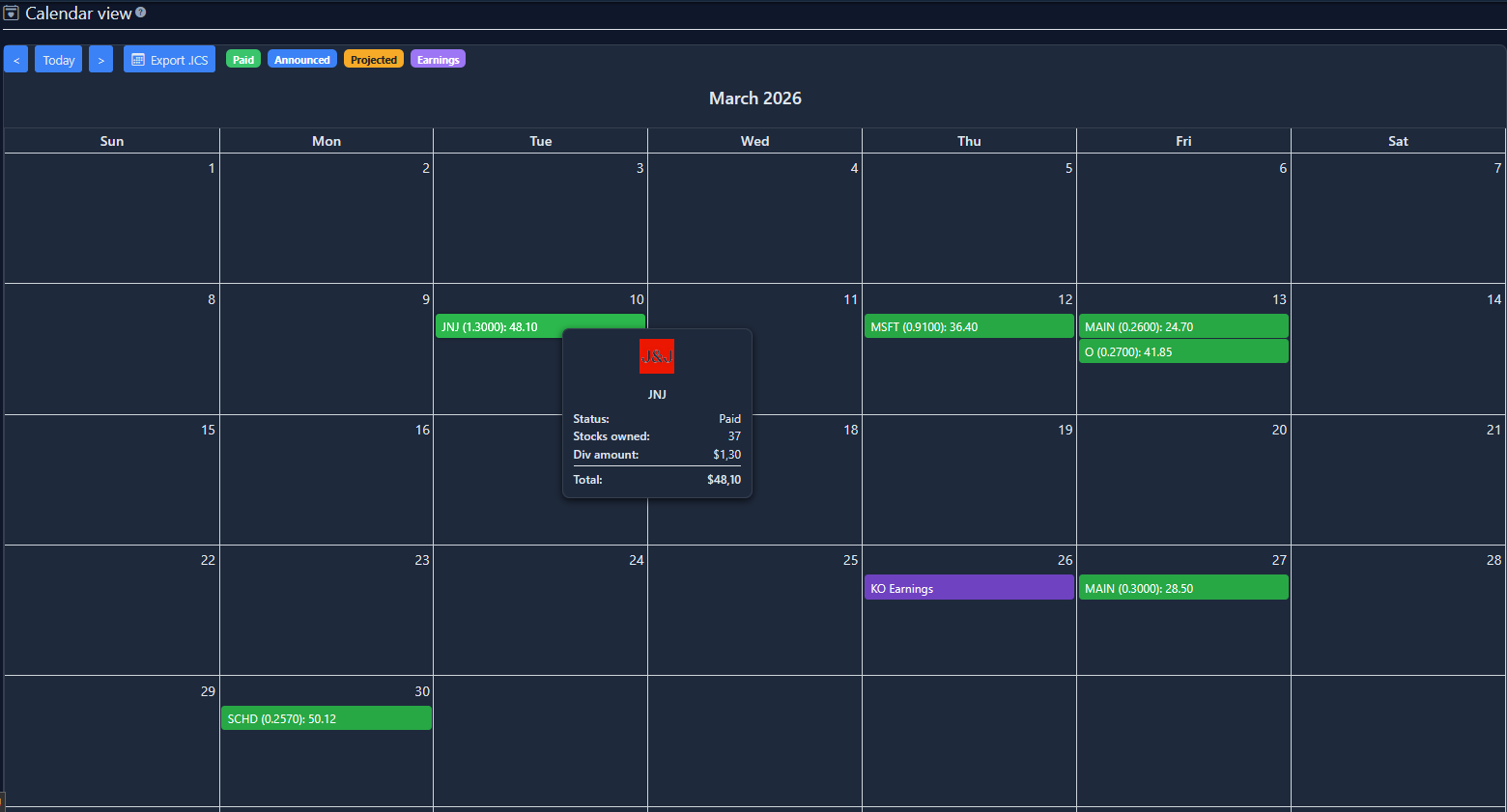Open SCHD (0.2570): 50.12 event
Image resolution: width=1507 pixels, height=812 pixels.
click(327, 718)
